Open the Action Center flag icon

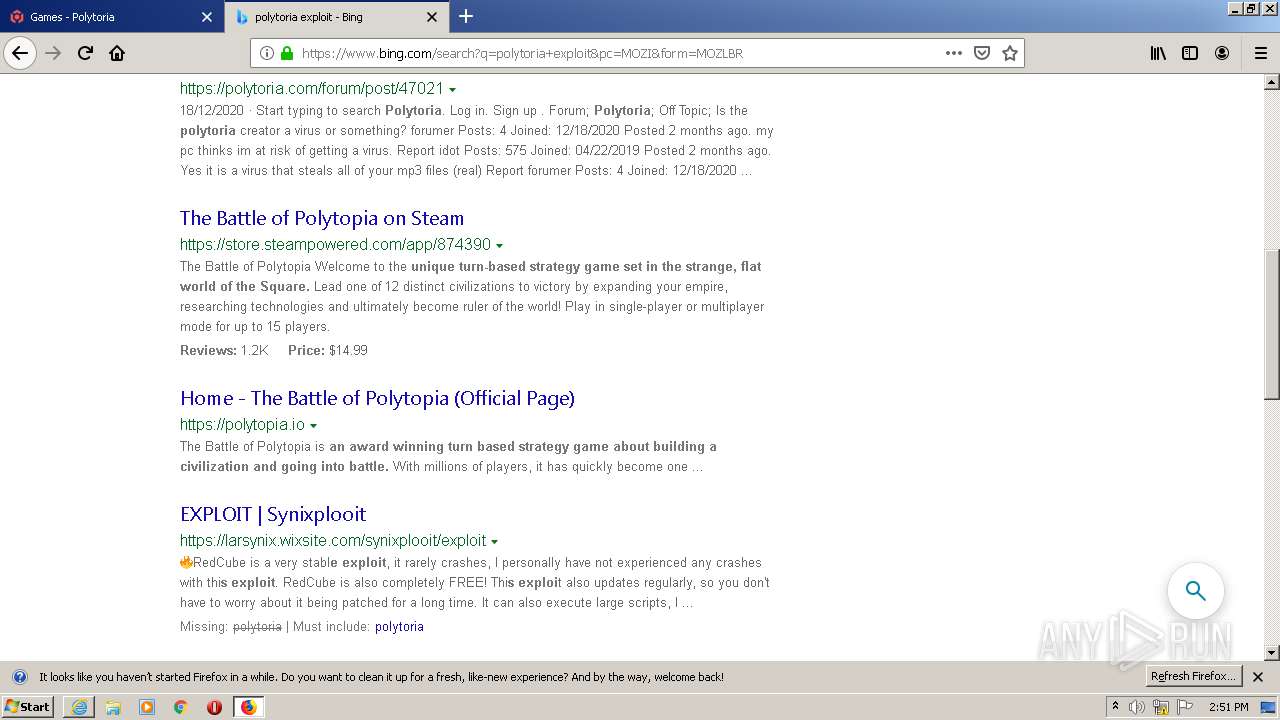[x=1184, y=707]
